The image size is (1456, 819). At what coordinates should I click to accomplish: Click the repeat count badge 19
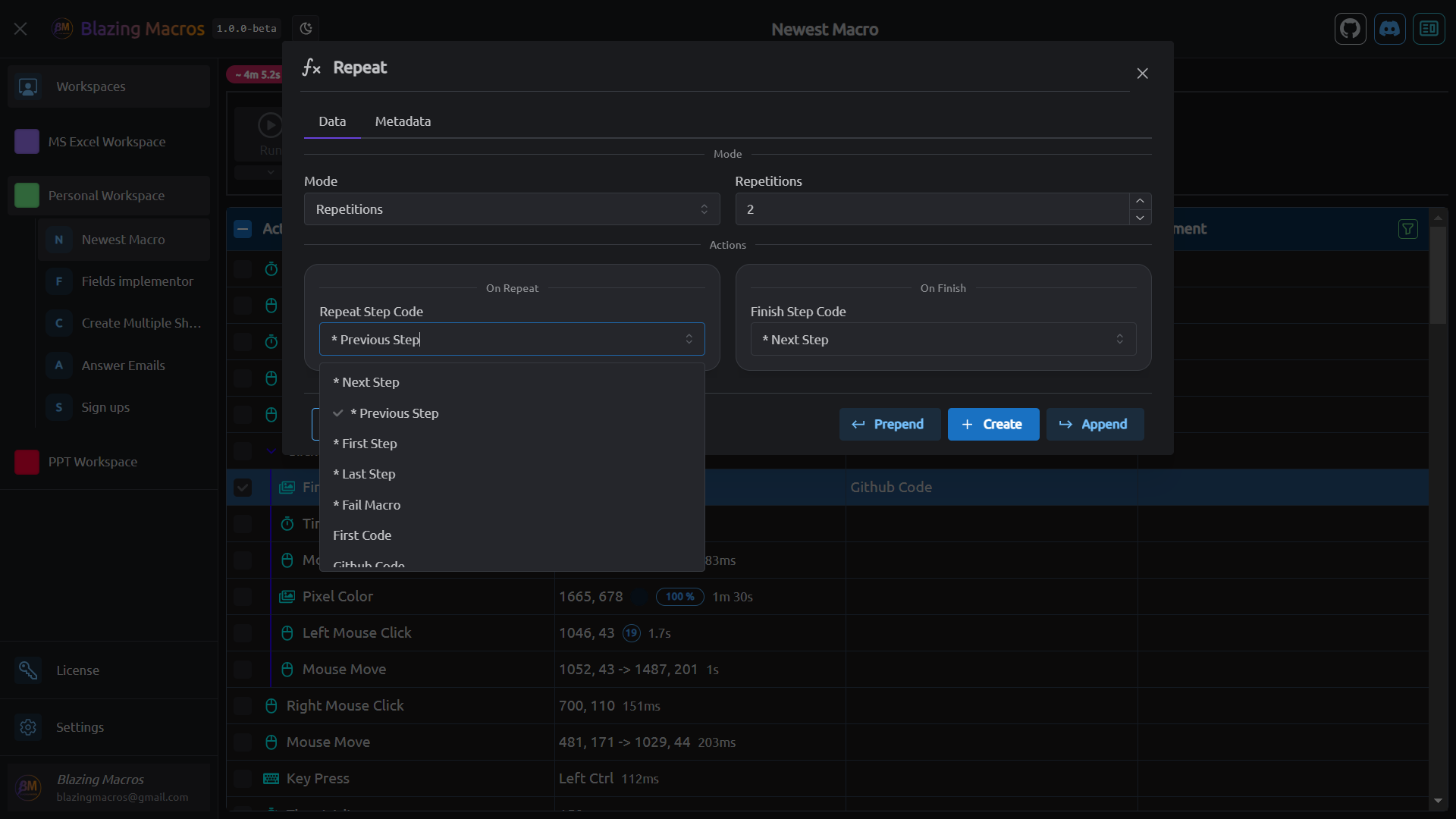tap(631, 633)
